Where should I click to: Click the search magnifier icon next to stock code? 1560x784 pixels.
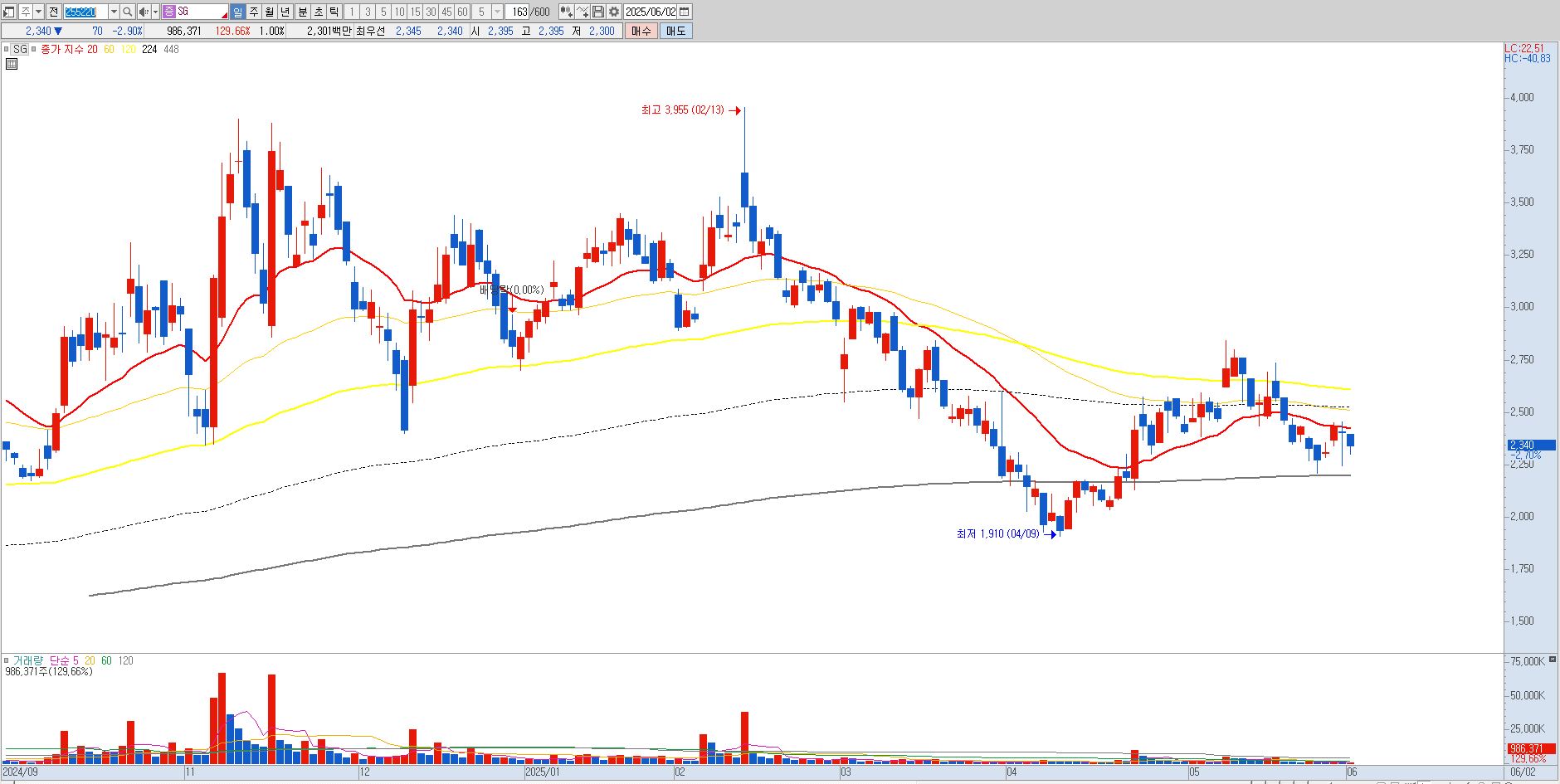128,12
